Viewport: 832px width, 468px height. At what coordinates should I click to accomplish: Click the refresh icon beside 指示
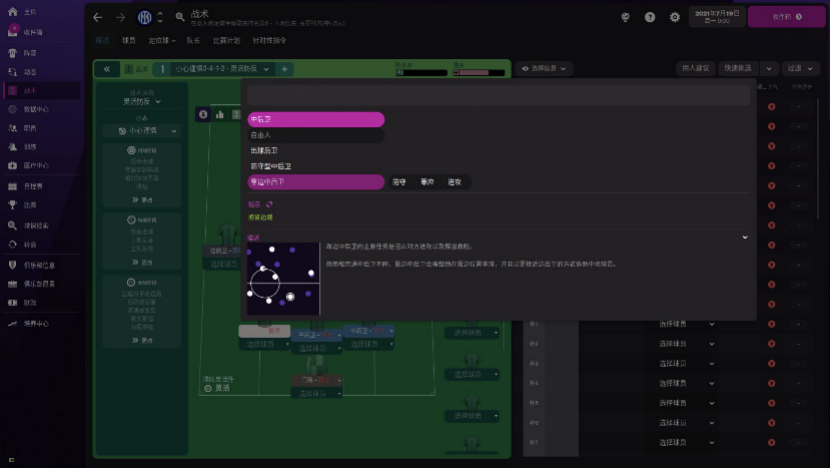coord(269,204)
